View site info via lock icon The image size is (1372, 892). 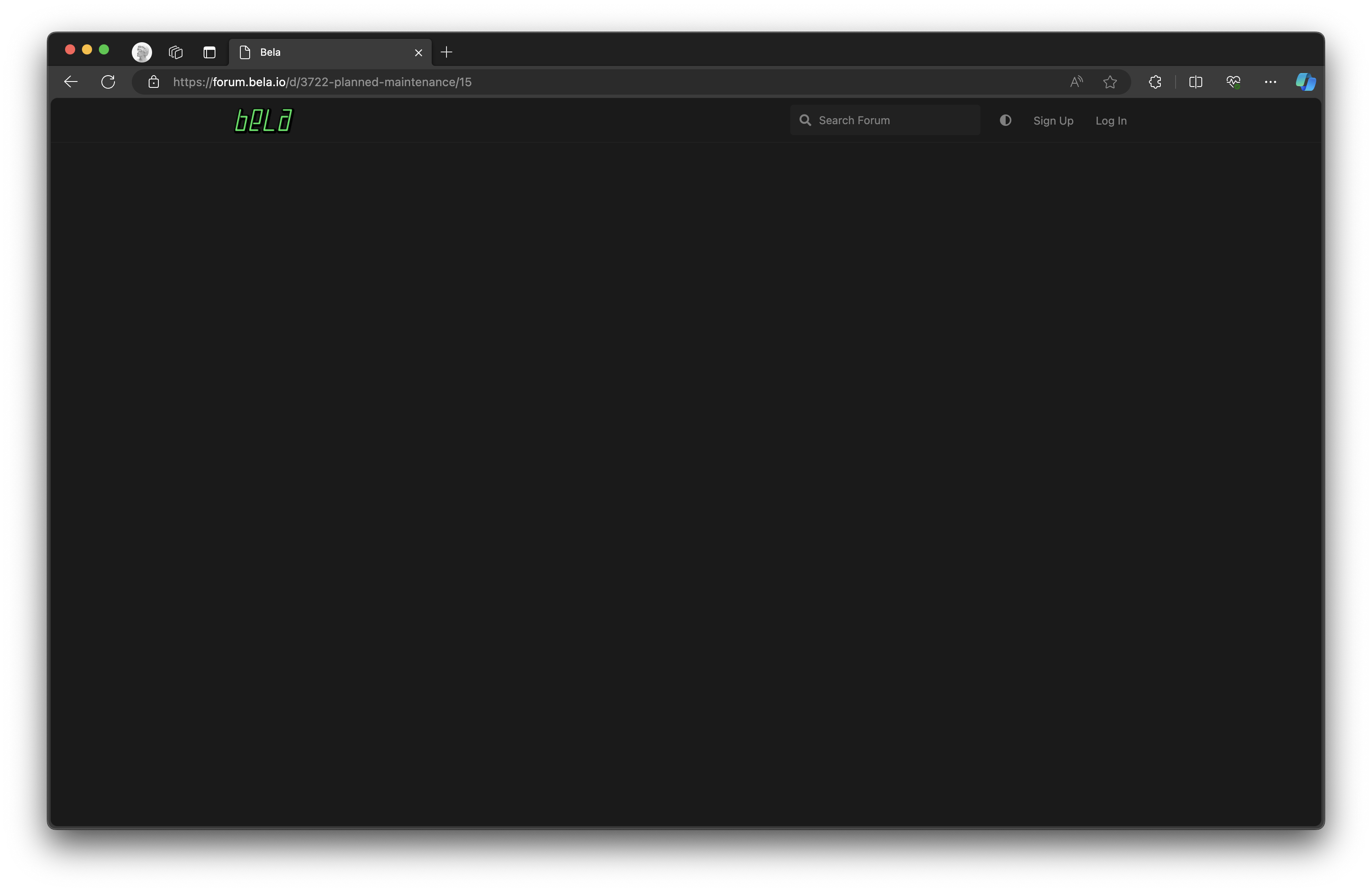point(153,82)
